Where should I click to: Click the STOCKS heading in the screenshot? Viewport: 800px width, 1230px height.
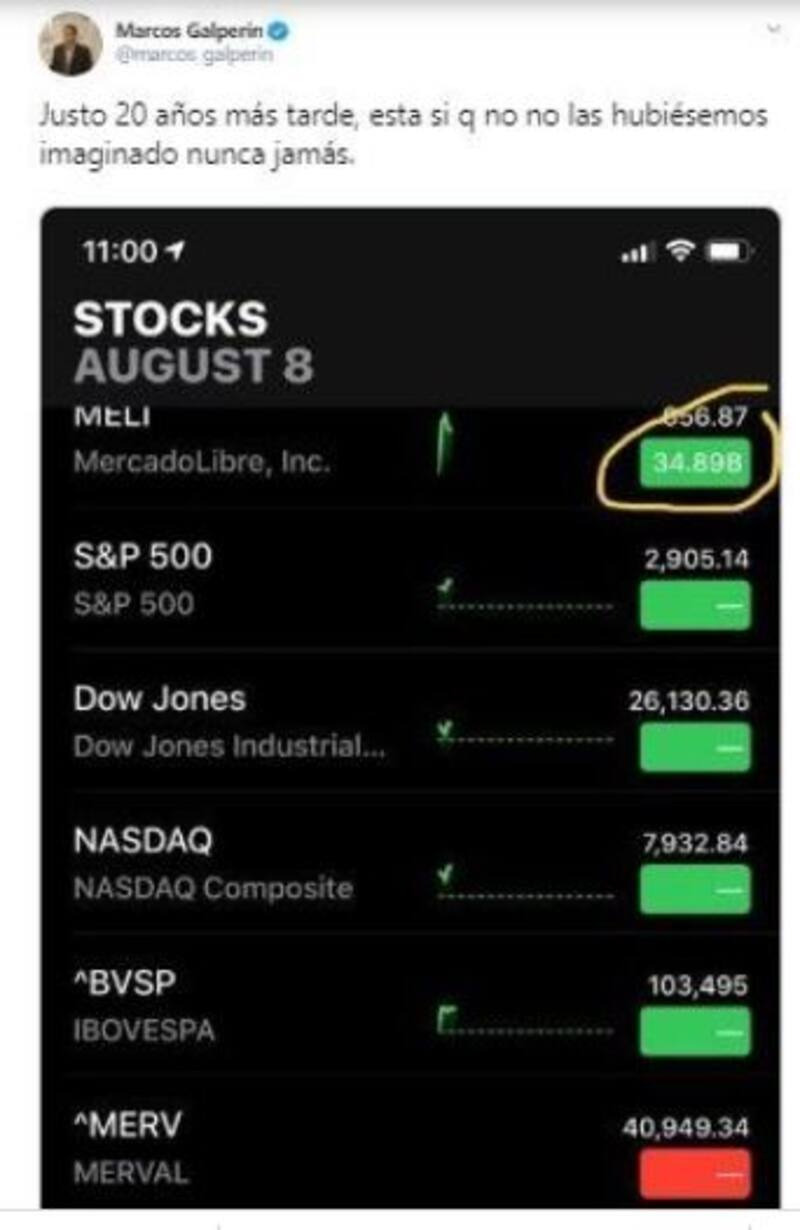pos(170,319)
